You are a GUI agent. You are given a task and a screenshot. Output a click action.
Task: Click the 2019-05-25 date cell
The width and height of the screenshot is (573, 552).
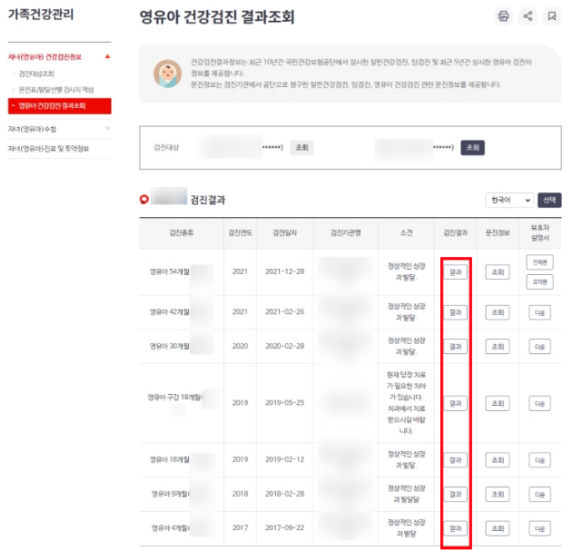pos(285,403)
